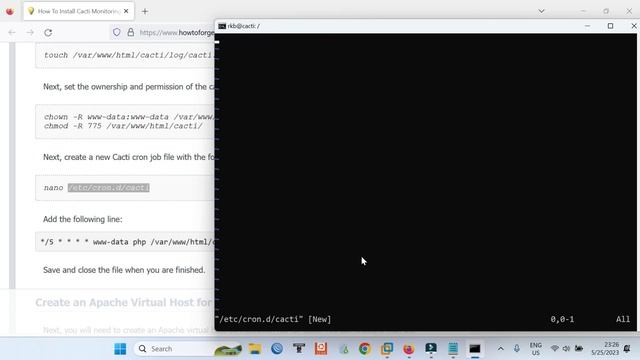The image size is (640, 360).
Task: Show hidden system tray icons chevron
Action: (x=501, y=349)
